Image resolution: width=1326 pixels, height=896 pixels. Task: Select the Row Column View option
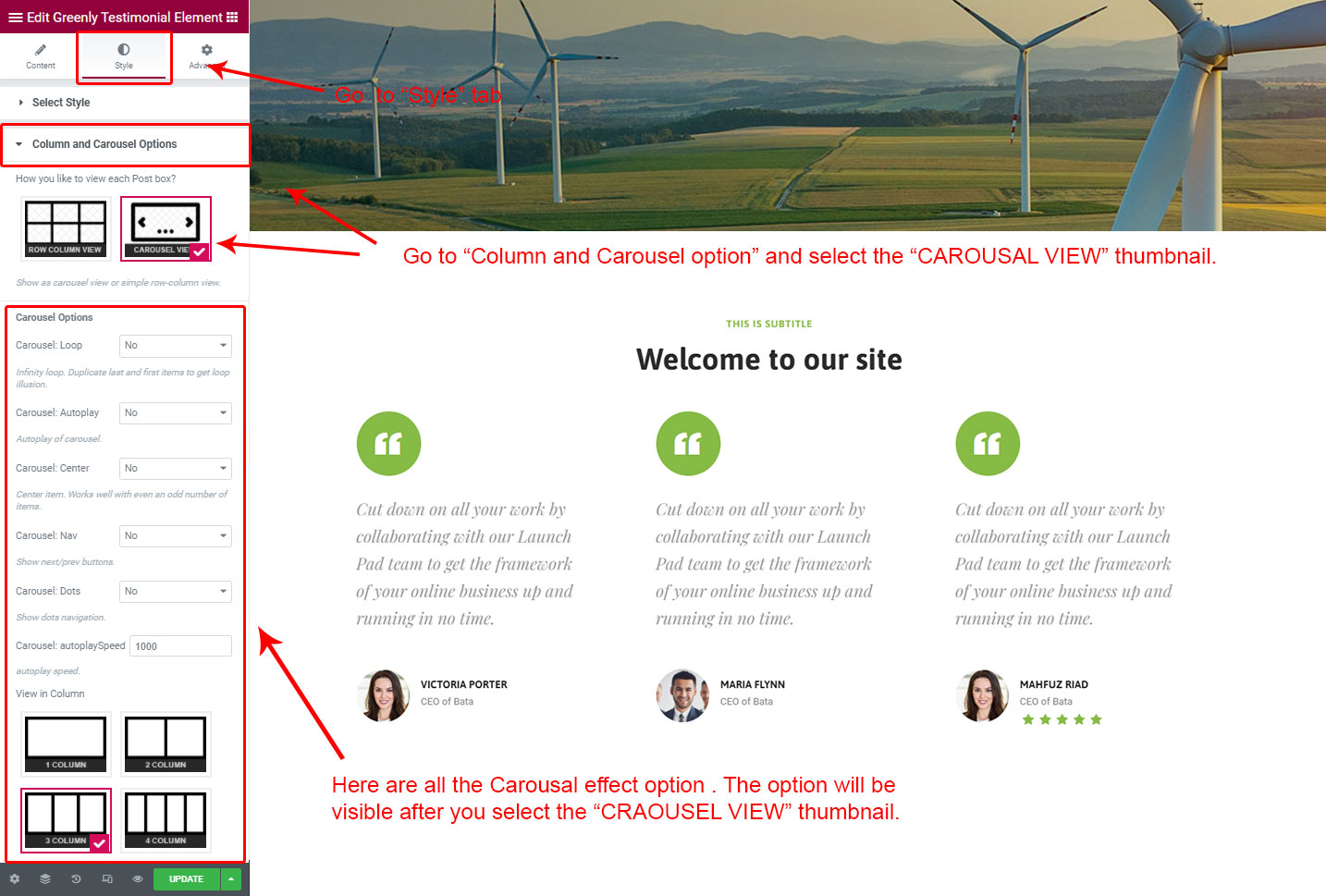[66, 228]
